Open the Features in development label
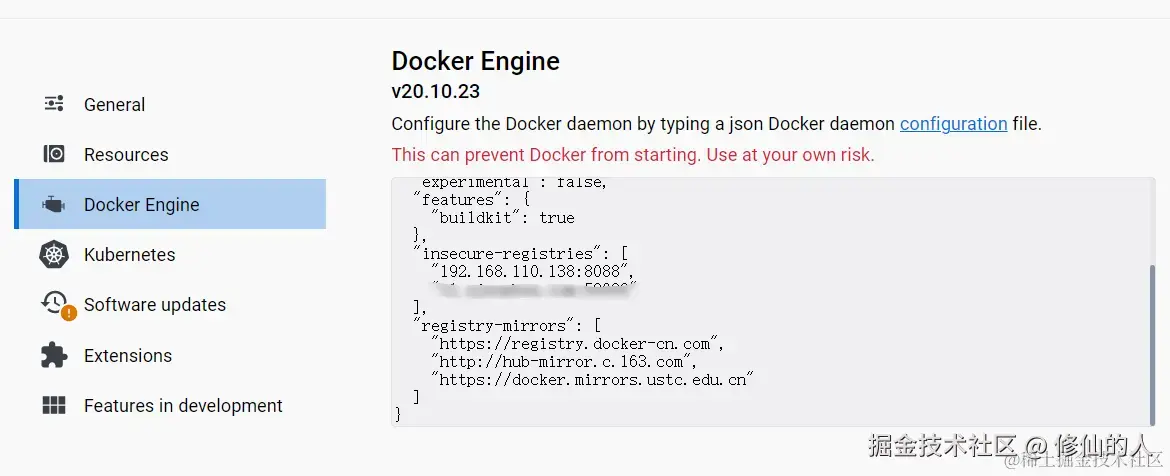Screen dimensions: 1170x476 [x=183, y=405]
